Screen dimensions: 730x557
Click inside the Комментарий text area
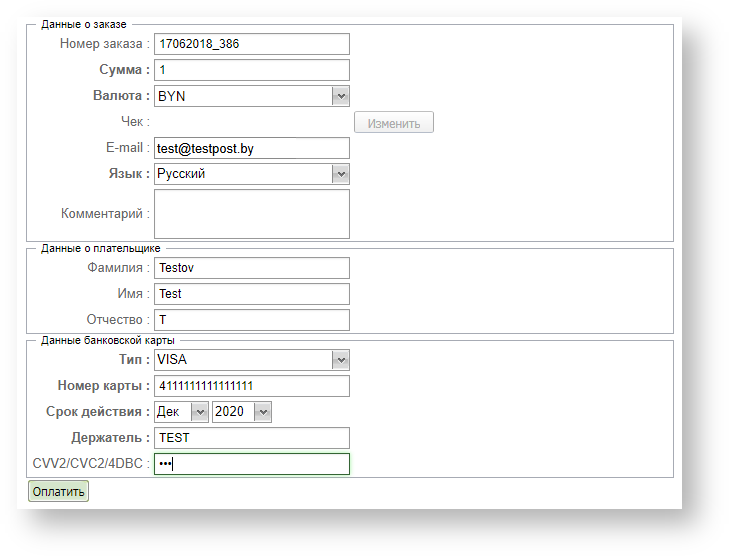point(251,214)
